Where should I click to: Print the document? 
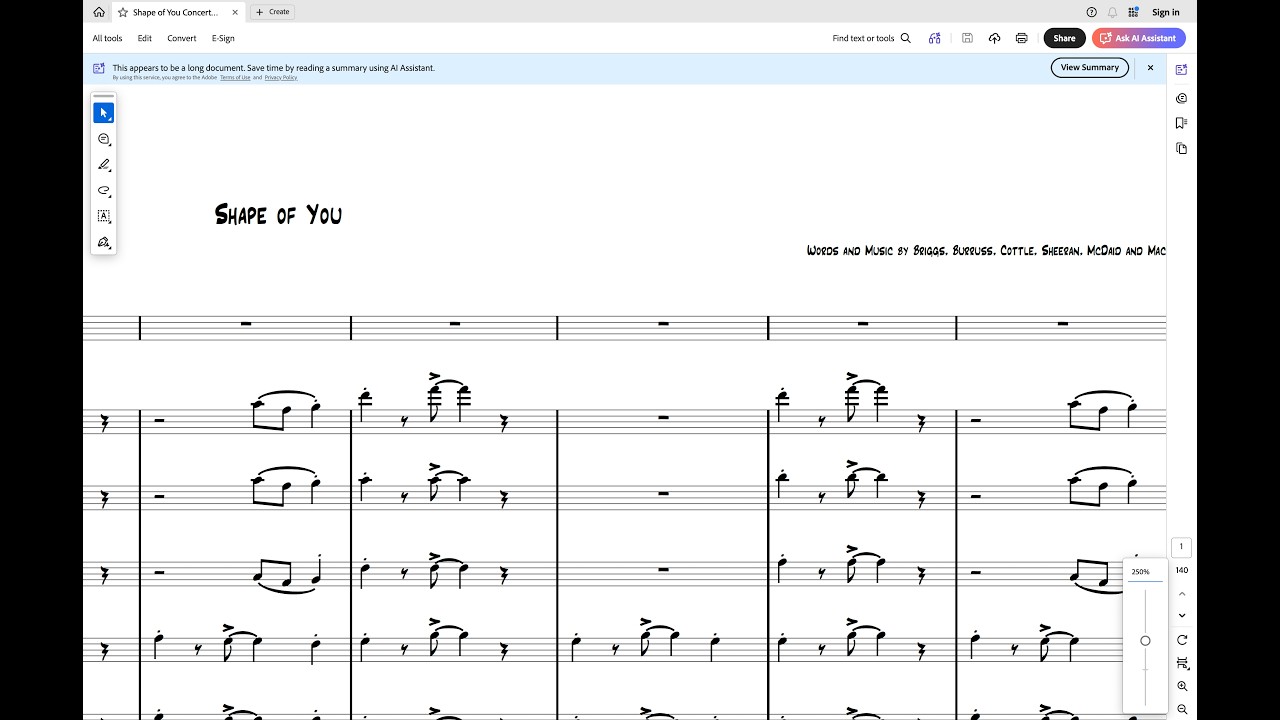1021,38
